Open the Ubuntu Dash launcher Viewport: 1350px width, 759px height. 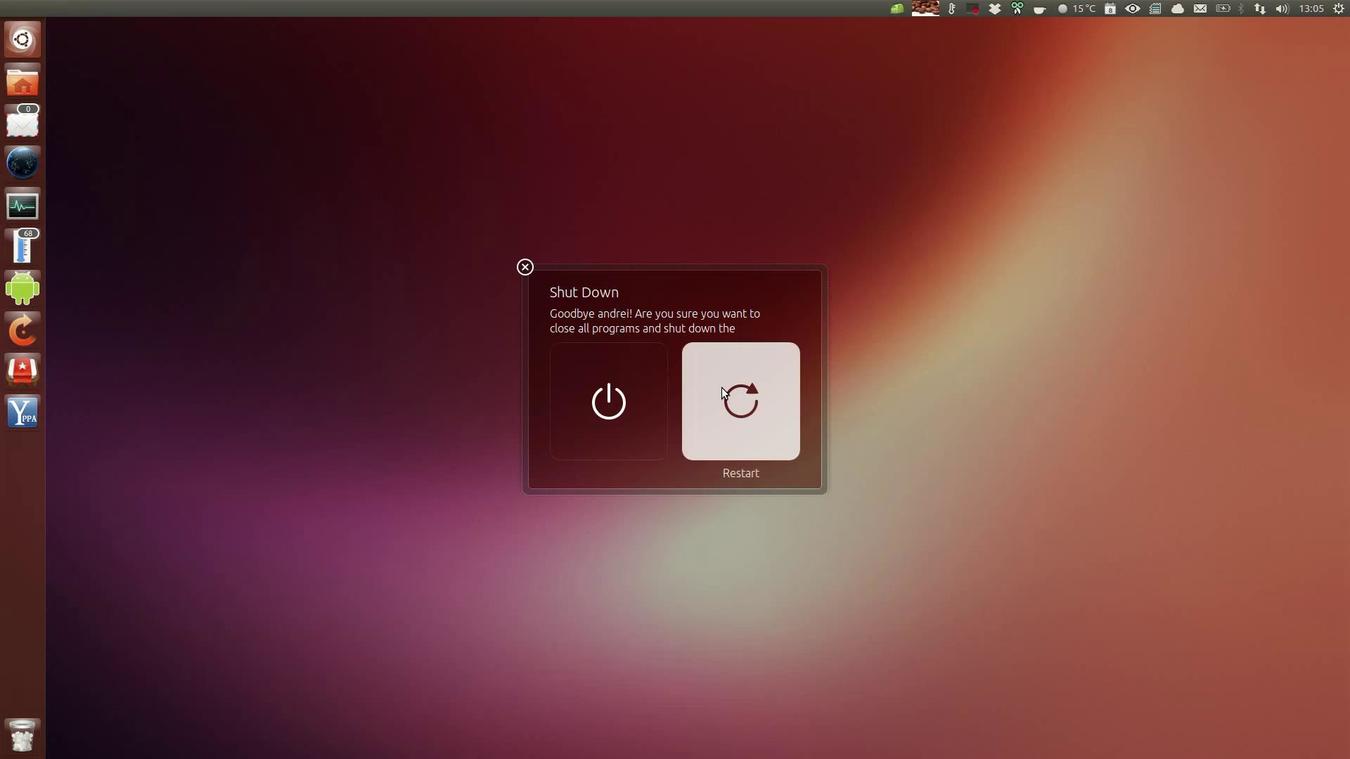(22, 41)
